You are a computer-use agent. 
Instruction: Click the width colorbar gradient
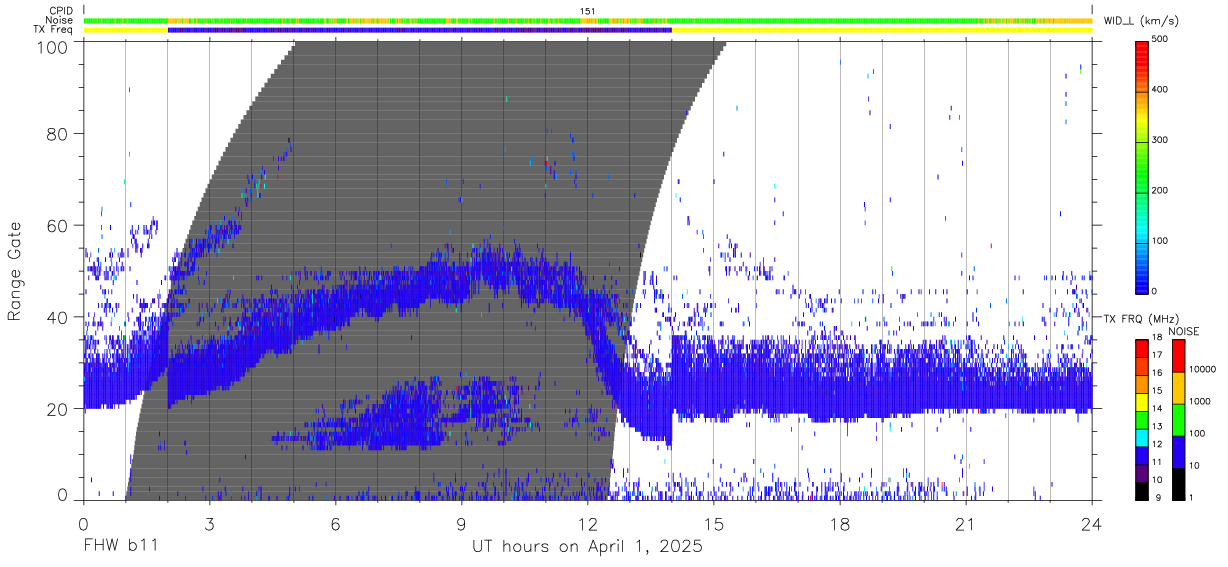point(1141,166)
